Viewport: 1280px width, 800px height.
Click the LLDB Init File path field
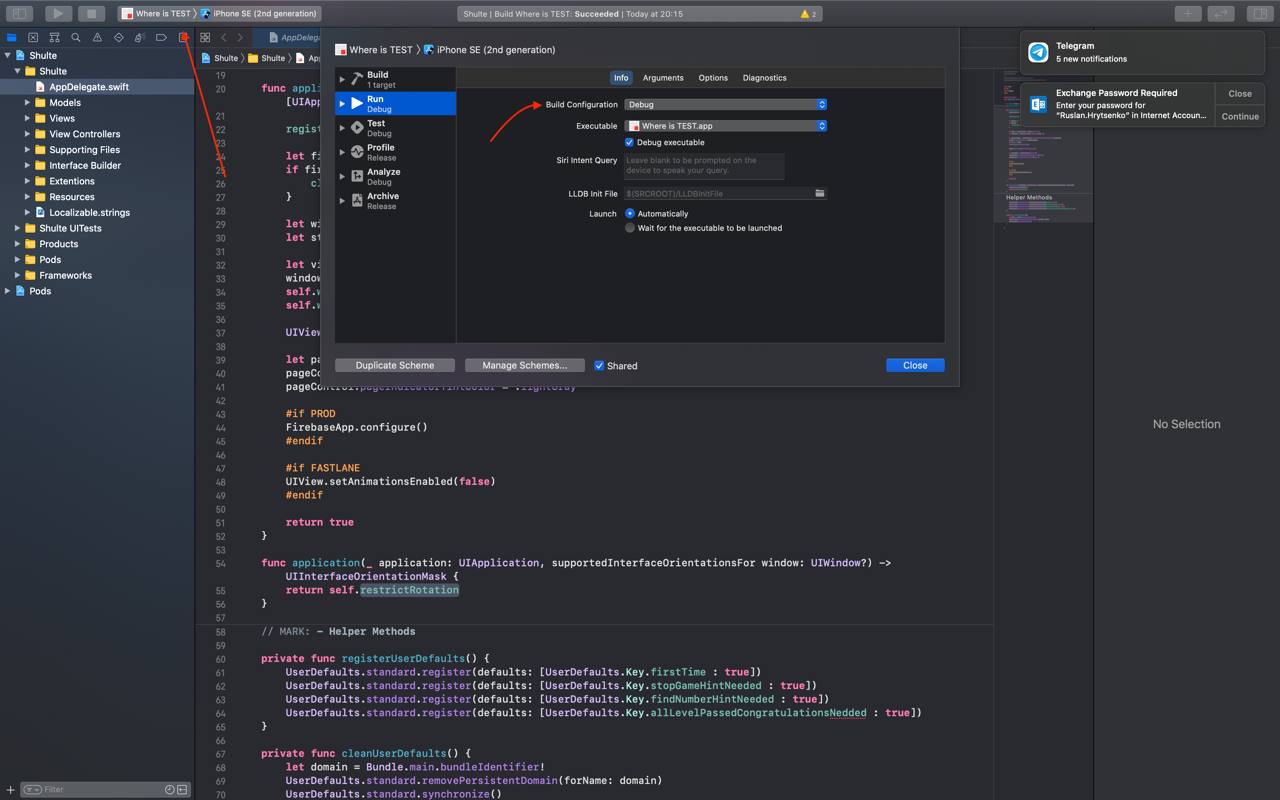pos(718,193)
